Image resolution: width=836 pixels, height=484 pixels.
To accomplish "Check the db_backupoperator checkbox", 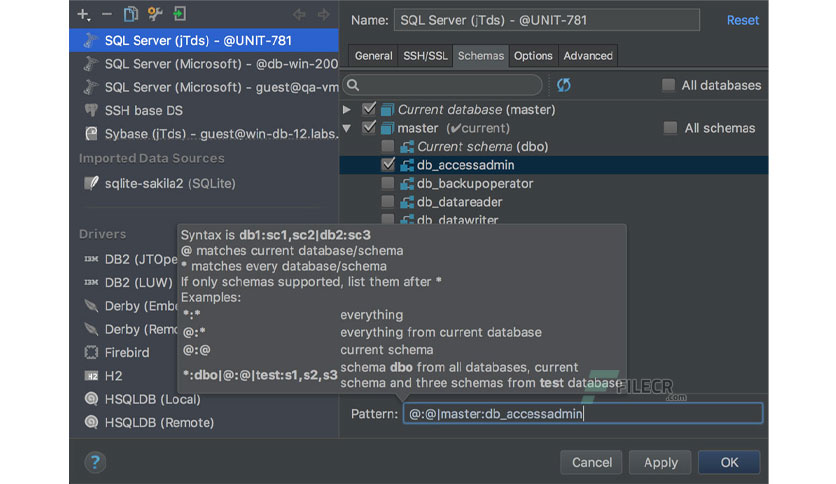I will click(388, 183).
